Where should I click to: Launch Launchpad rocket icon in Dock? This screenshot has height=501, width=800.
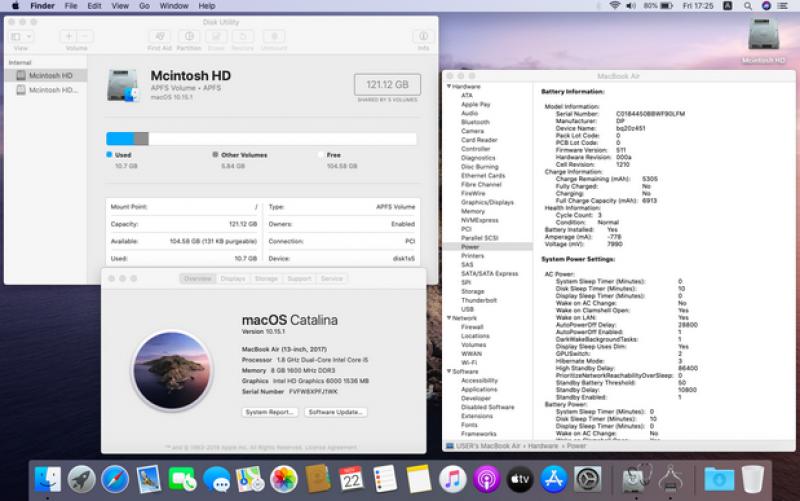[82, 479]
